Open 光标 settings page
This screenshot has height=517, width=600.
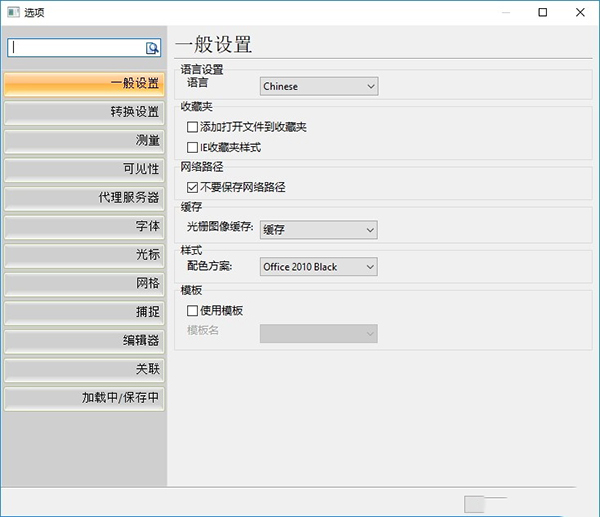[x=84, y=255]
